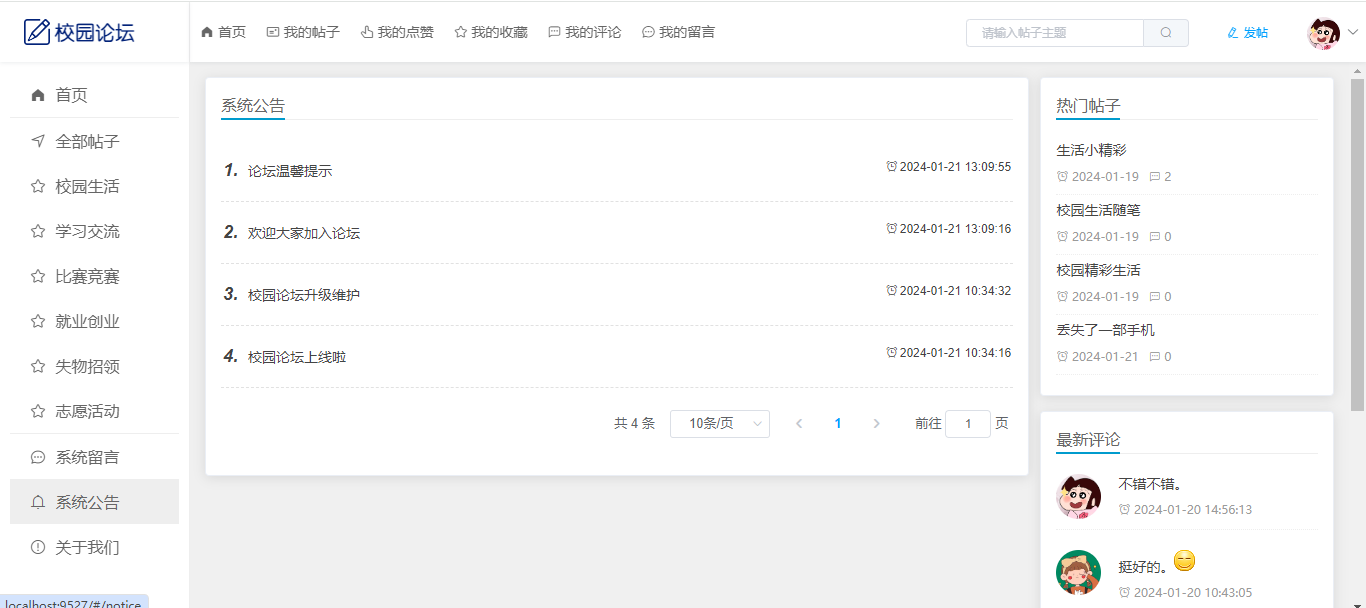Screen dimensions: 1366x608
Task: Select 学习交流 in the sidebar
Action: [94, 231]
